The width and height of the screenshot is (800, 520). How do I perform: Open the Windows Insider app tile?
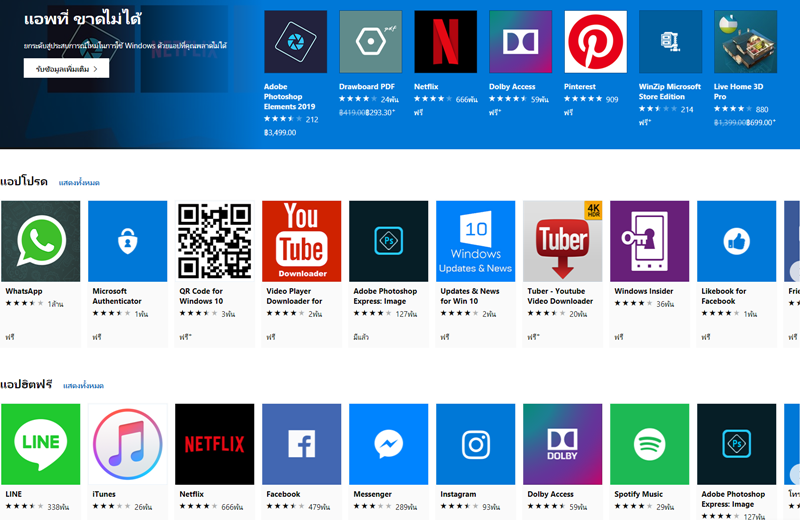point(649,241)
